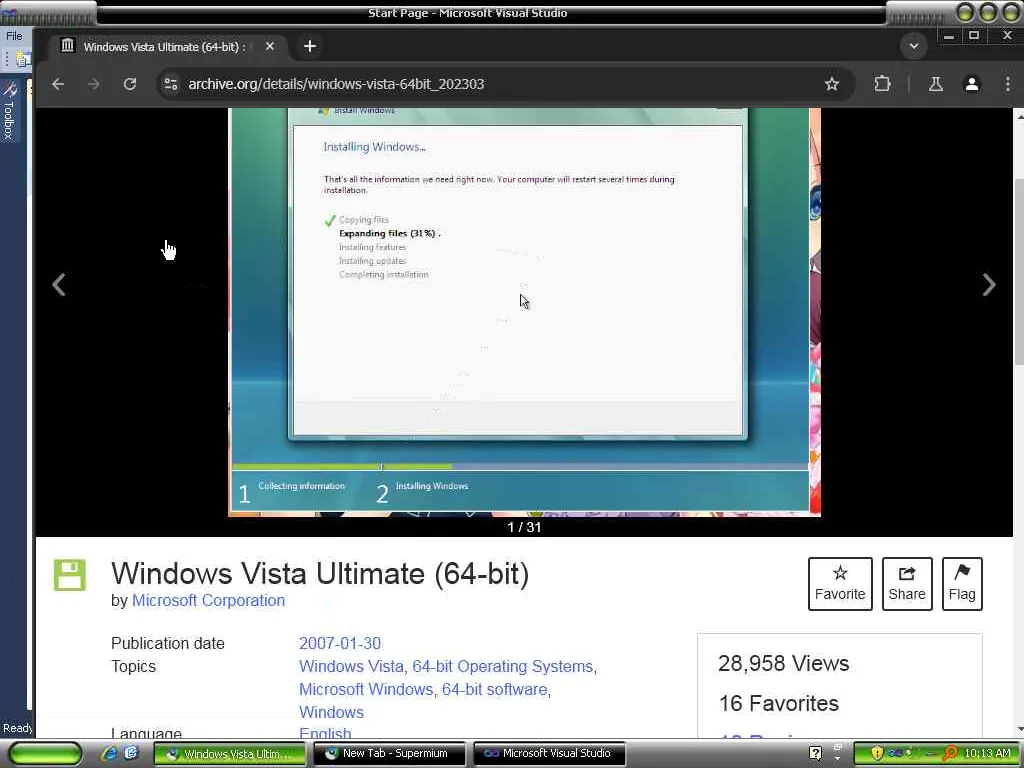This screenshot has height=768, width=1024.
Task: Launch Internet Explorer from quick launch
Action: (109, 754)
